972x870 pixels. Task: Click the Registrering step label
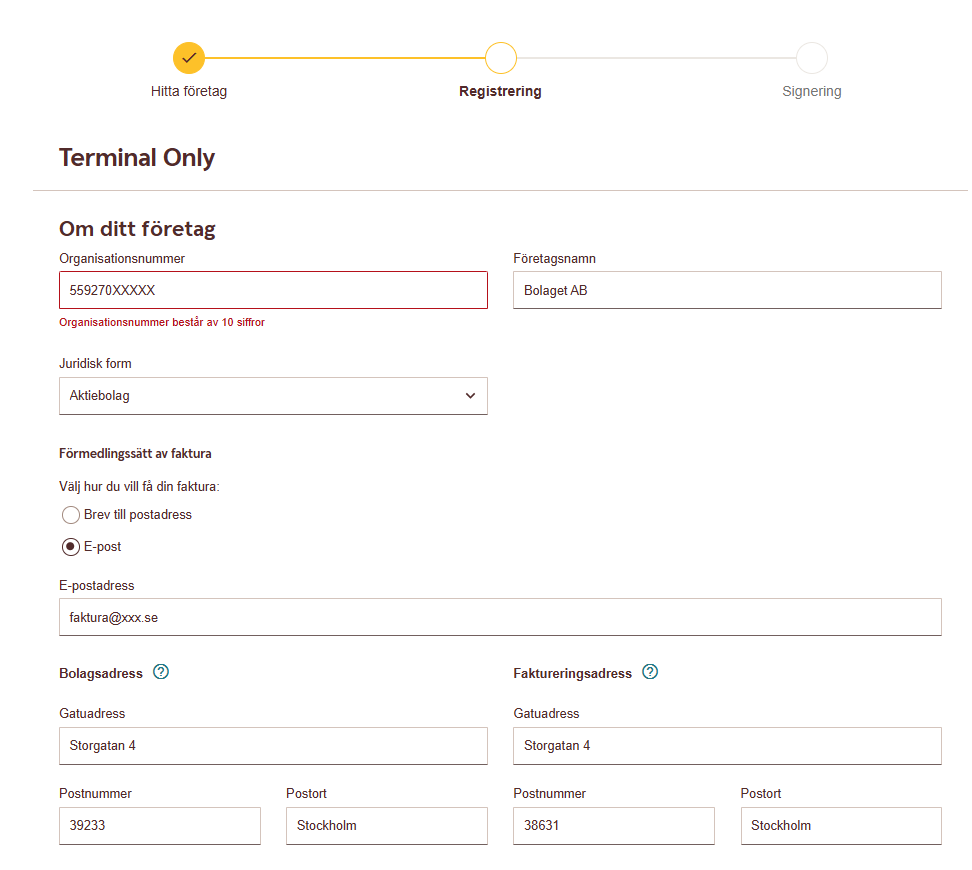[x=500, y=91]
